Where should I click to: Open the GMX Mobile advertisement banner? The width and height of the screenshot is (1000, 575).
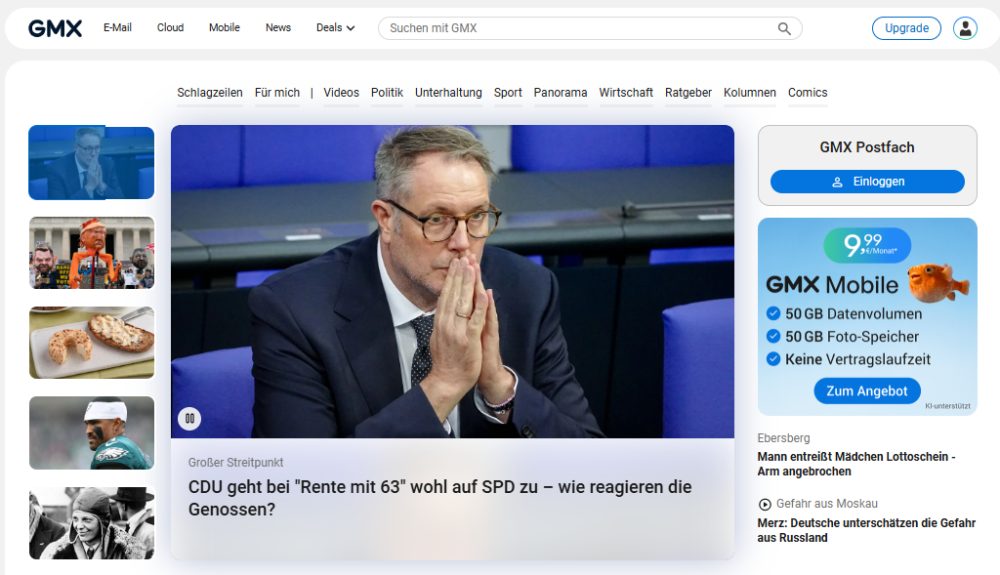coord(867,317)
